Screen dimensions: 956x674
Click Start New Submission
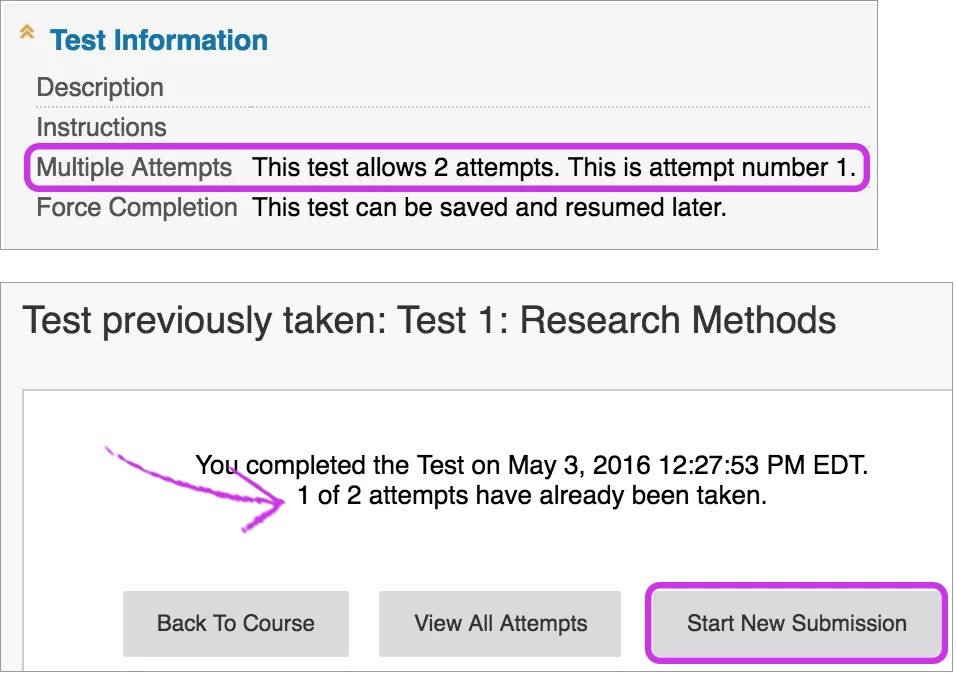[795, 623]
